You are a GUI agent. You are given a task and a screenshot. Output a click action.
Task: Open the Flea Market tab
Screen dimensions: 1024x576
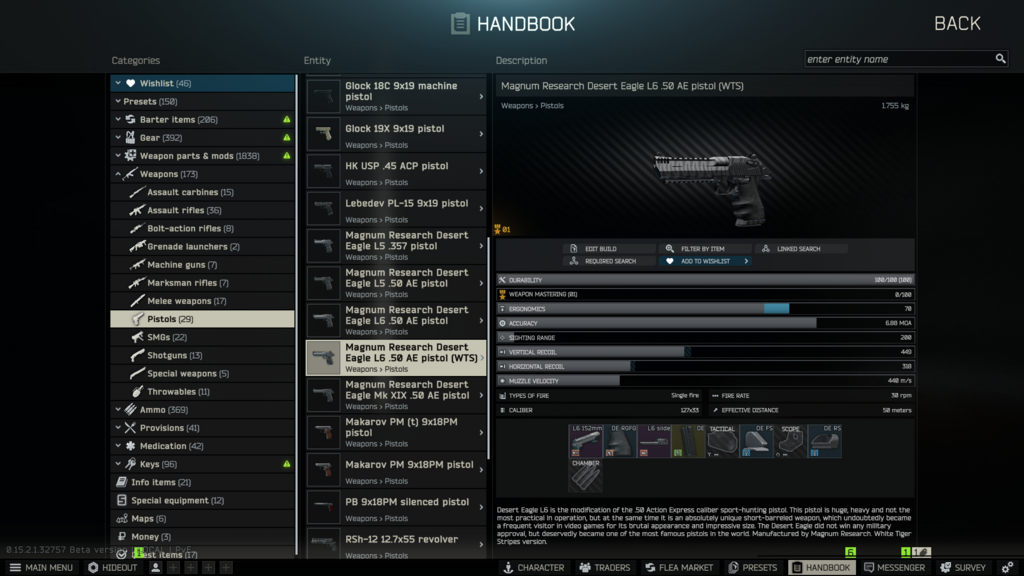679,567
